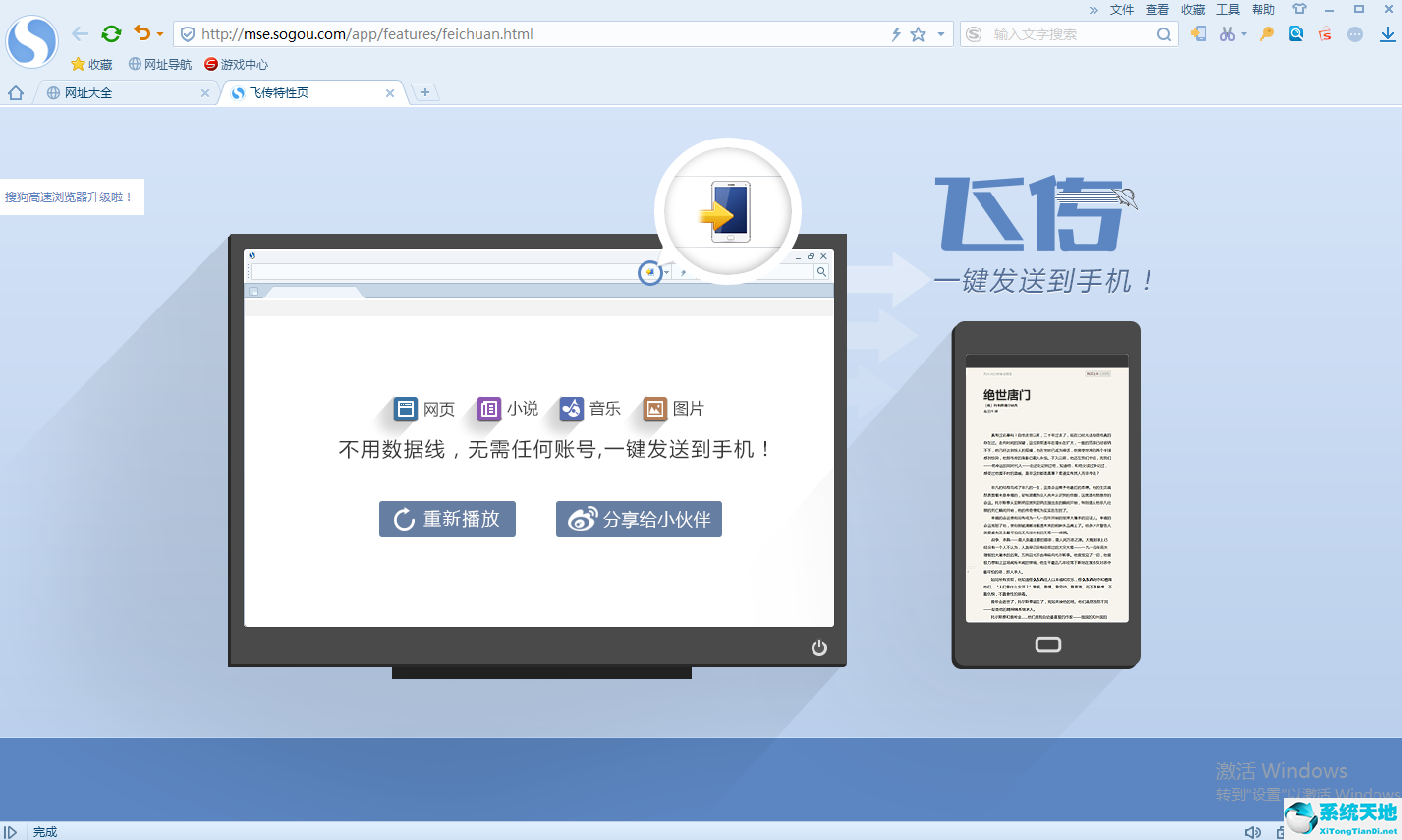Image resolution: width=1402 pixels, height=840 pixels.
Task: Click the Sogou search engine logo icon
Action: coord(974,34)
